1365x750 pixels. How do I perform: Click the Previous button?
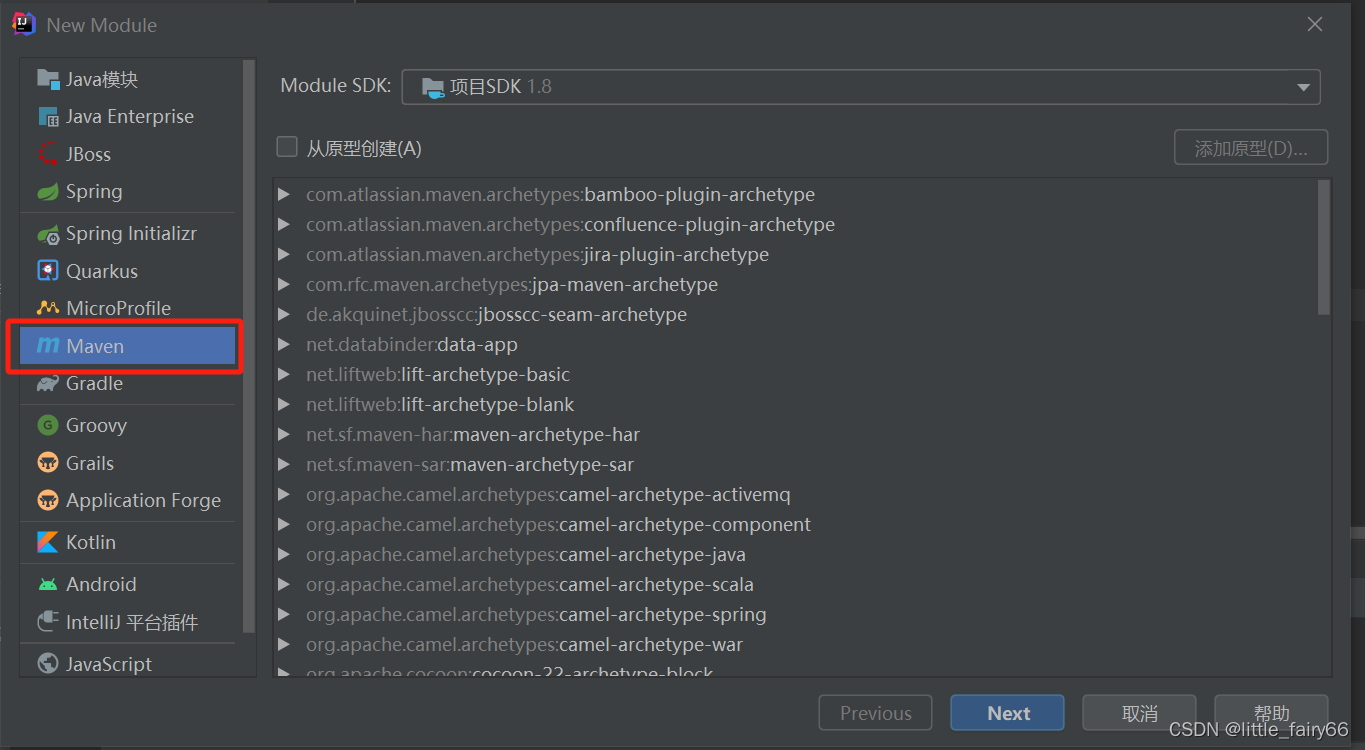875,713
